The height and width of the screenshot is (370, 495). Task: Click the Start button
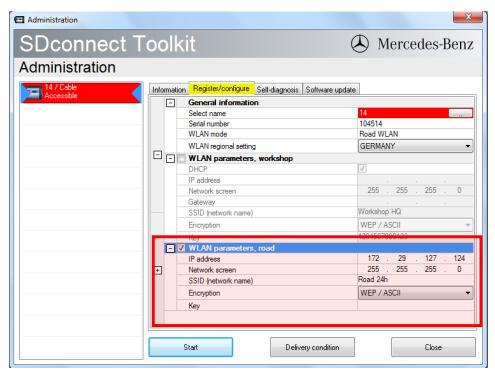tap(191, 347)
